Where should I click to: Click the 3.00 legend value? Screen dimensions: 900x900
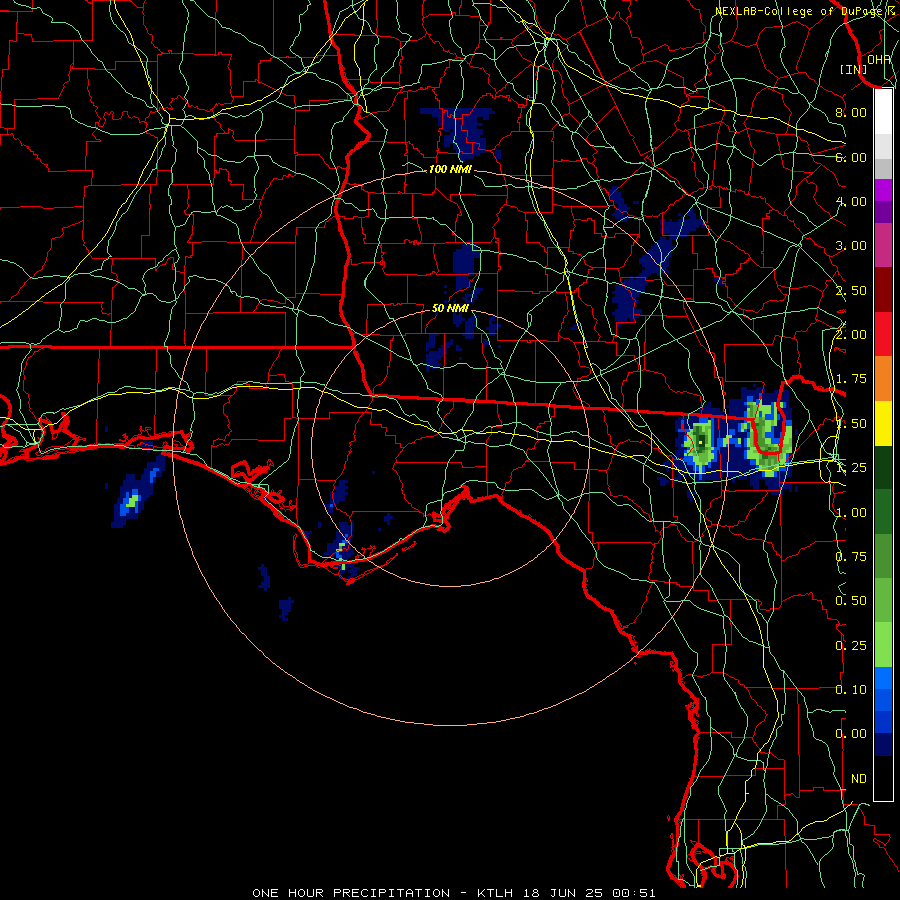[x=851, y=246]
